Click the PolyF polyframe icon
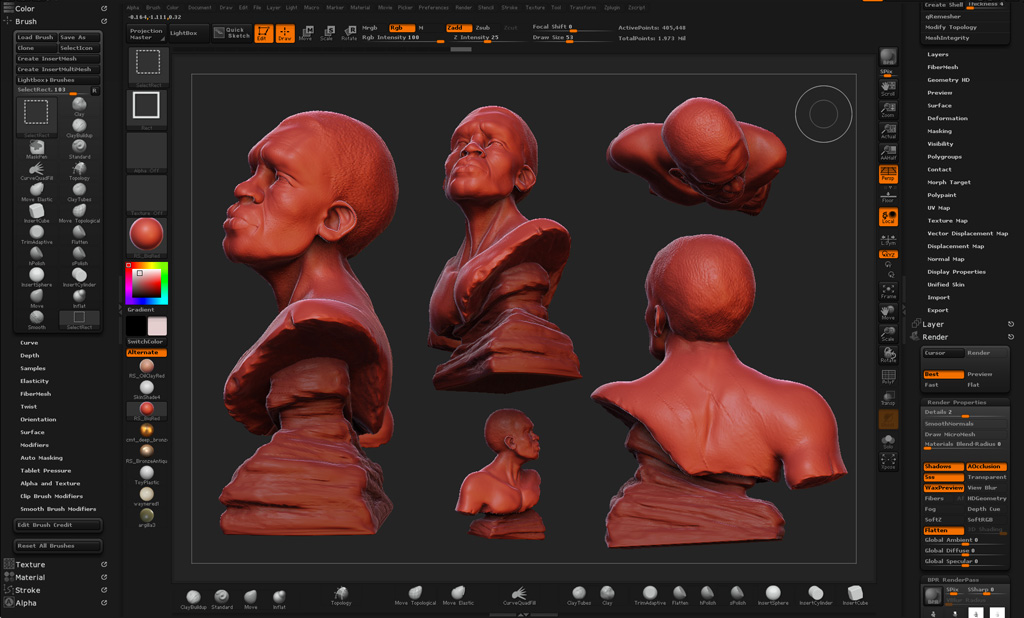This screenshot has width=1024, height=618. point(888,376)
